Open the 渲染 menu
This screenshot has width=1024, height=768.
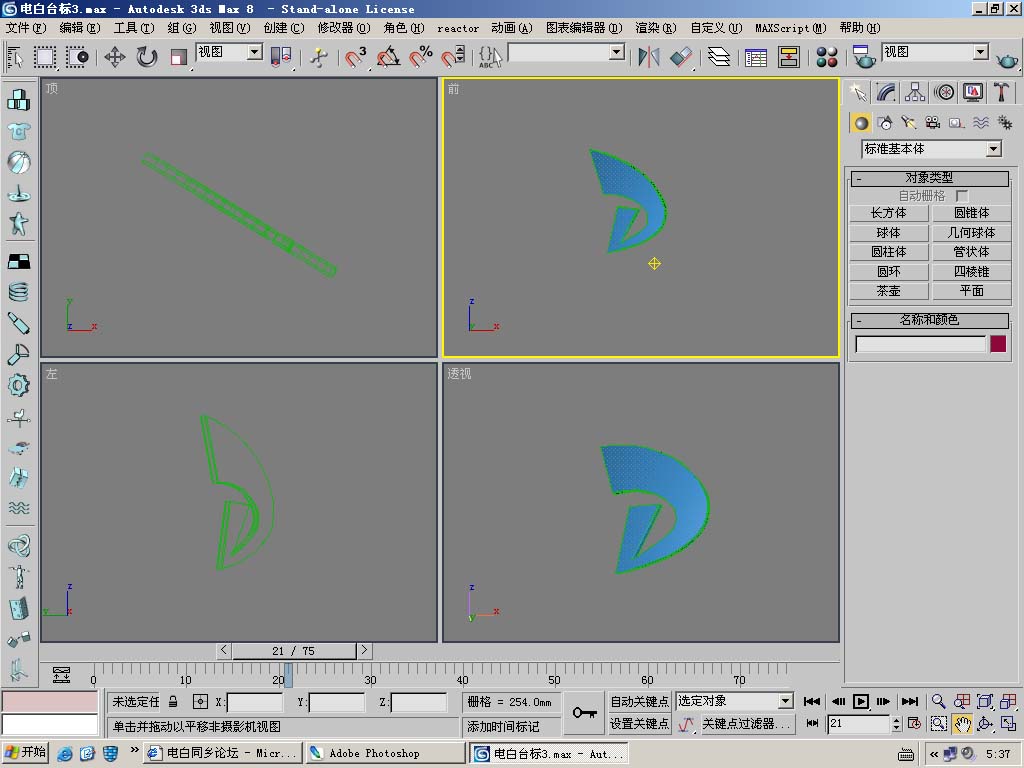[653, 28]
